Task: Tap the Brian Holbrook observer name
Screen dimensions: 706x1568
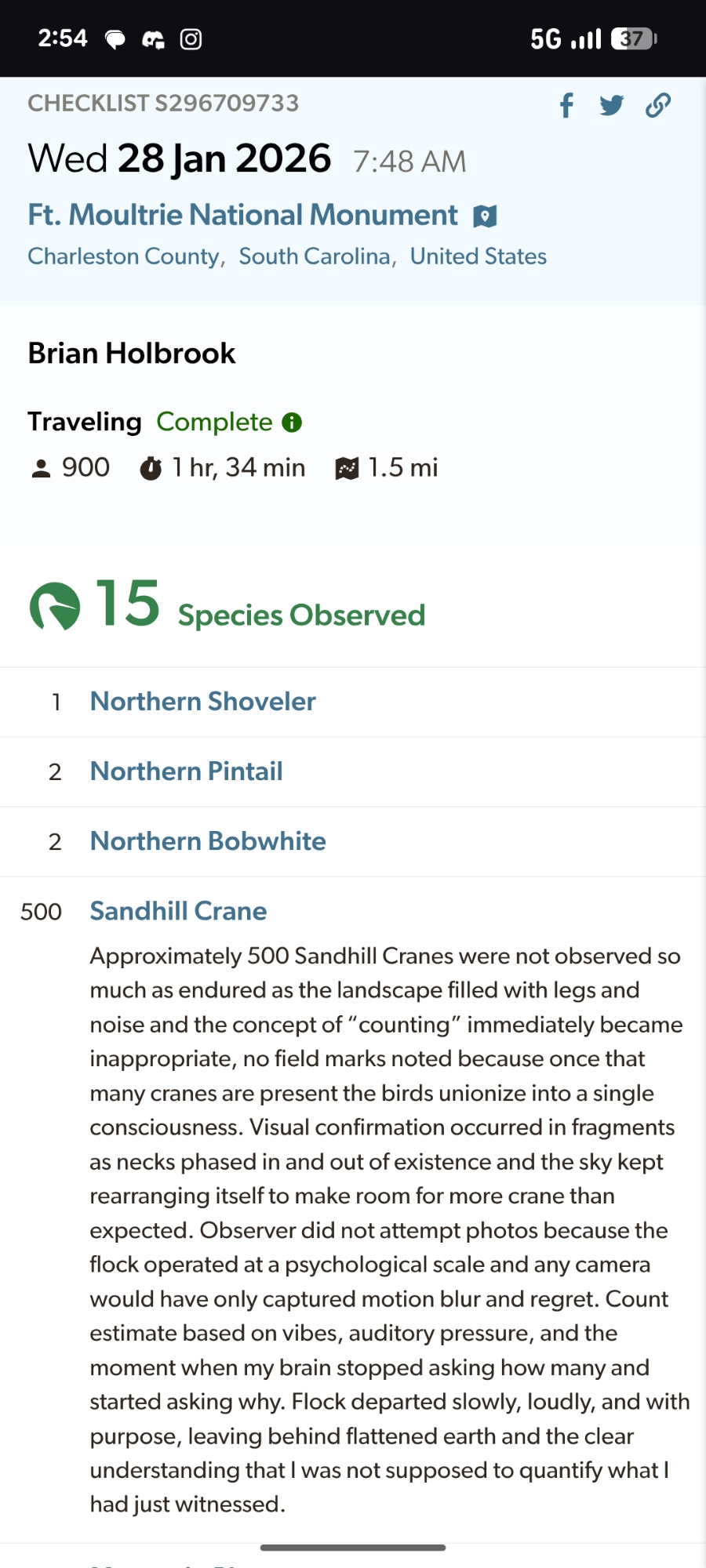Action: (x=132, y=354)
